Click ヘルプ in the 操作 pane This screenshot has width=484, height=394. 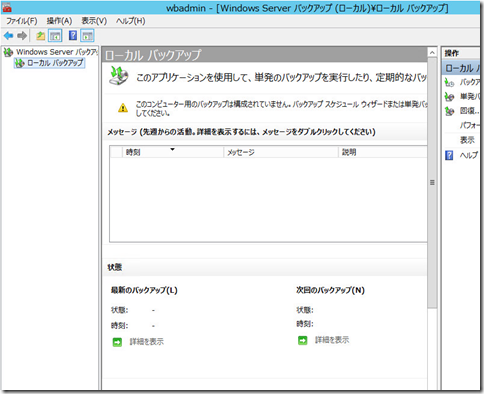pos(469,155)
